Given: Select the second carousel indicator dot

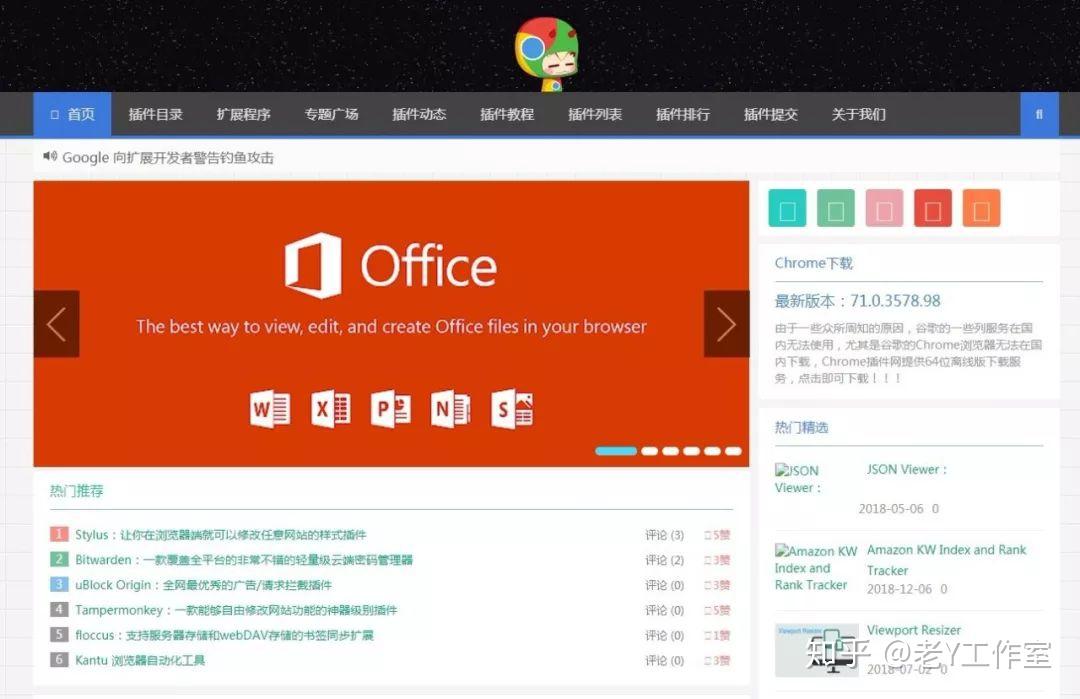Looking at the screenshot, I should tap(650, 451).
